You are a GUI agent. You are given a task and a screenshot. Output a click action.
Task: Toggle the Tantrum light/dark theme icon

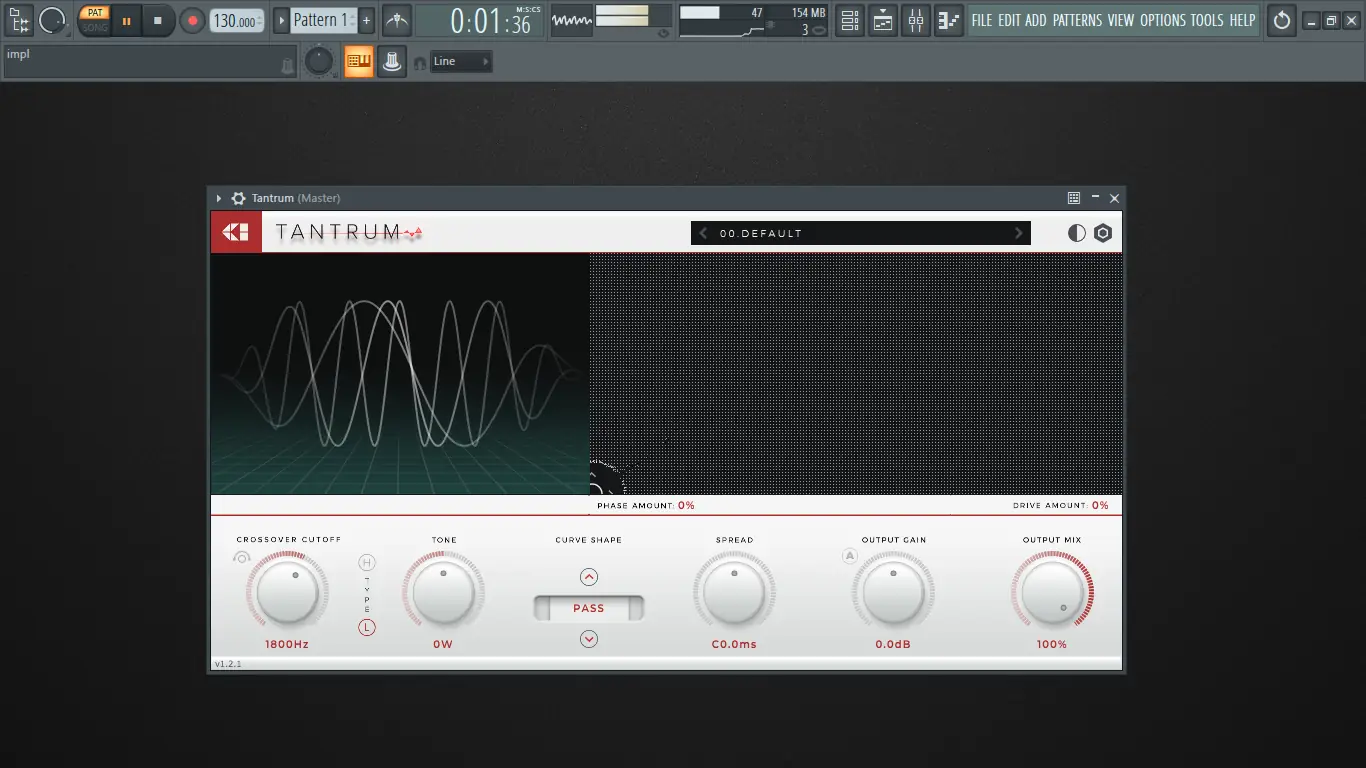coord(1076,233)
